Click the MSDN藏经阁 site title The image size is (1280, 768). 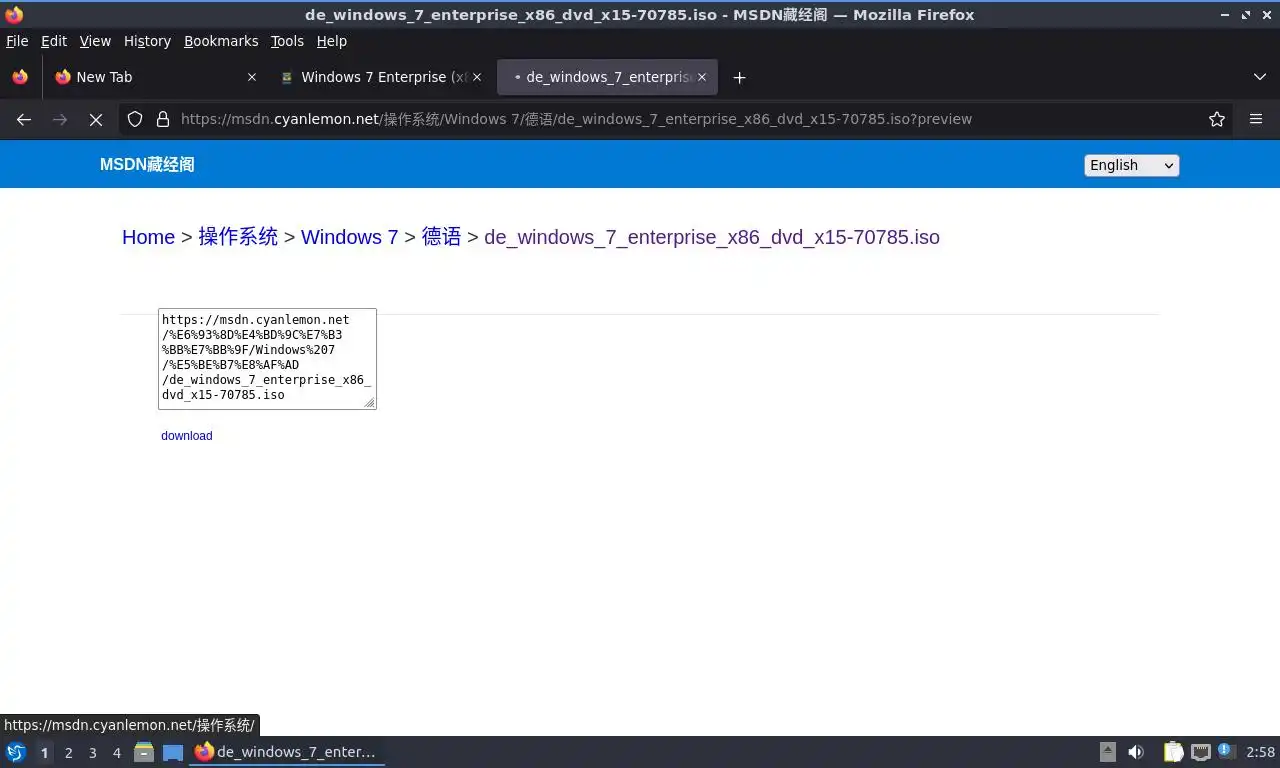click(147, 165)
